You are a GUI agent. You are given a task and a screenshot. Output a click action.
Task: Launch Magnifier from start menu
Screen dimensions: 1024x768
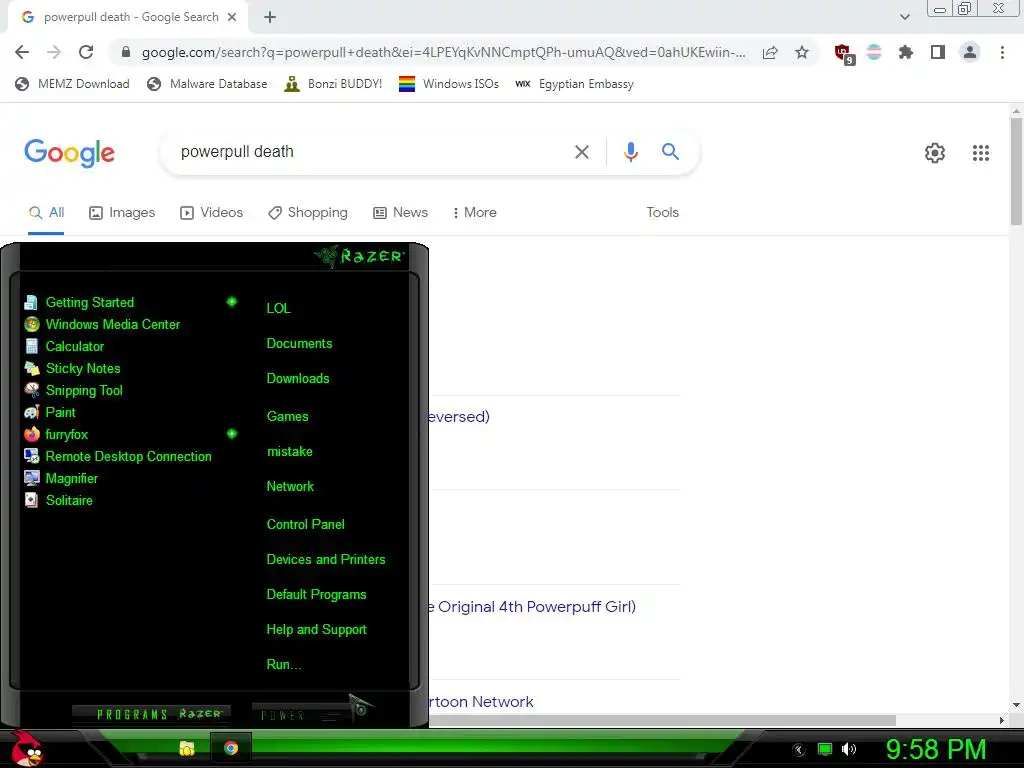tap(61, 479)
